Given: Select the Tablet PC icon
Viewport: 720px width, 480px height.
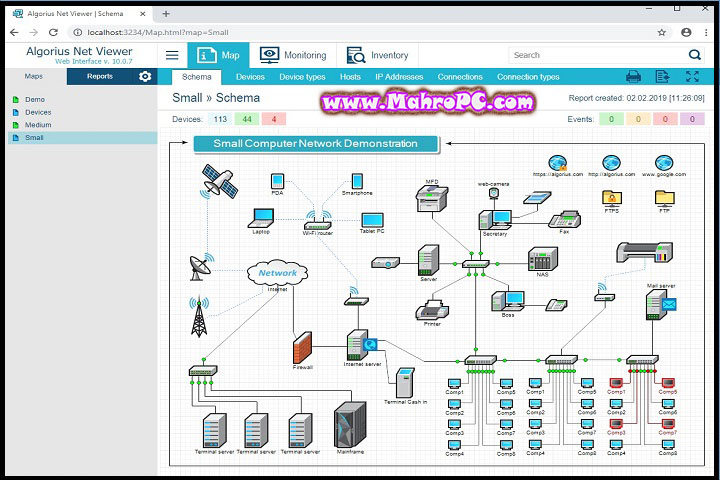Looking at the screenshot, I should click(x=372, y=220).
